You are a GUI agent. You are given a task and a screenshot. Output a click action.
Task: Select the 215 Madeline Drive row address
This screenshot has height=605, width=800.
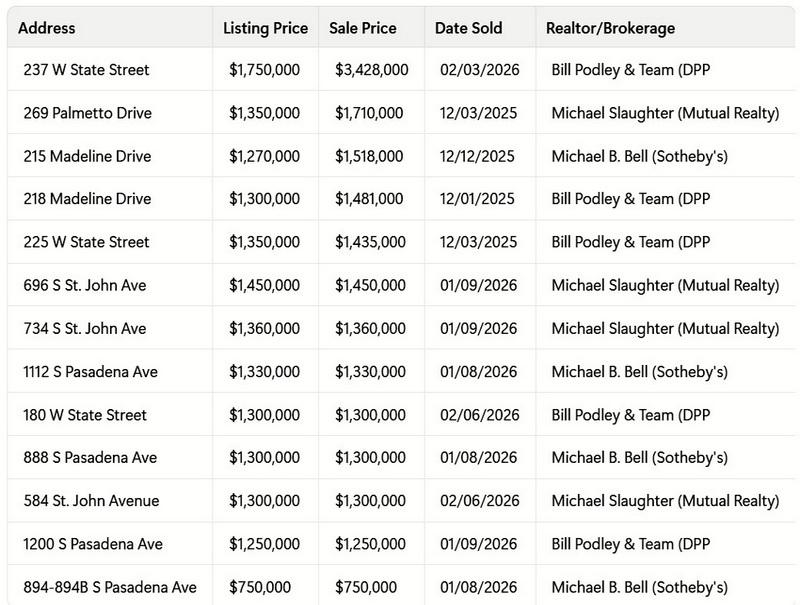(x=87, y=156)
